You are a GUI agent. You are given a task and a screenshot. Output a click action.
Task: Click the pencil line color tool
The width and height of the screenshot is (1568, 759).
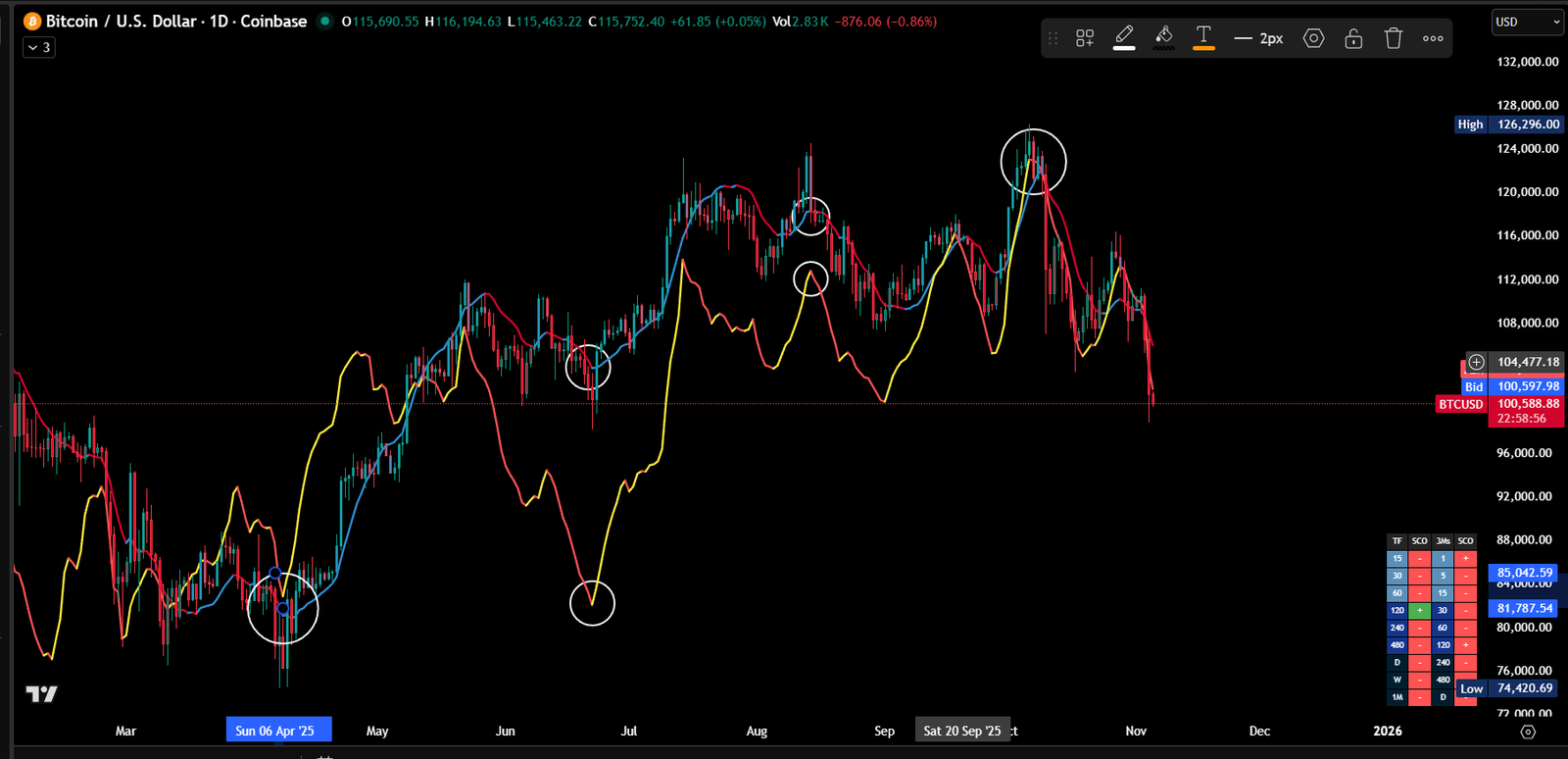[x=1124, y=37]
